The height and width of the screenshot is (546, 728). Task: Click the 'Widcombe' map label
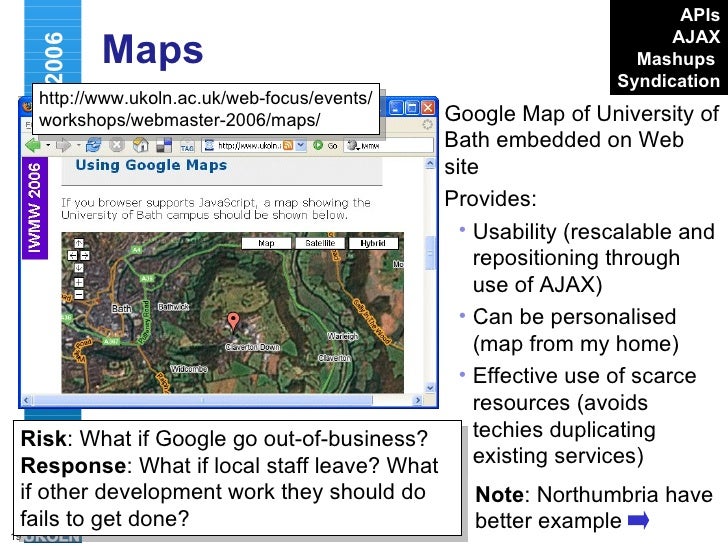pos(188,369)
